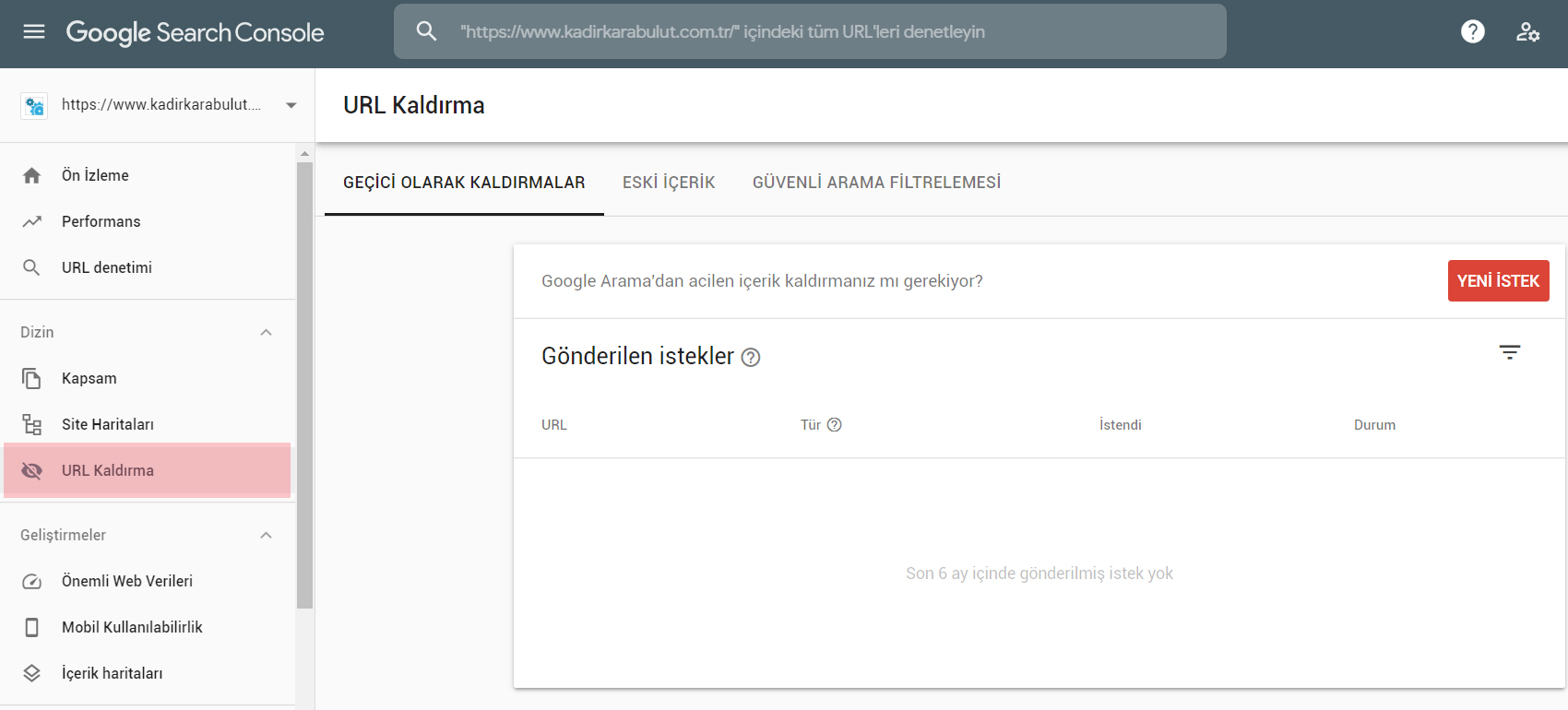Image resolution: width=1568 pixels, height=710 pixels.
Task: Click the URL Kaldırma hidden-eye icon
Action: [31, 470]
